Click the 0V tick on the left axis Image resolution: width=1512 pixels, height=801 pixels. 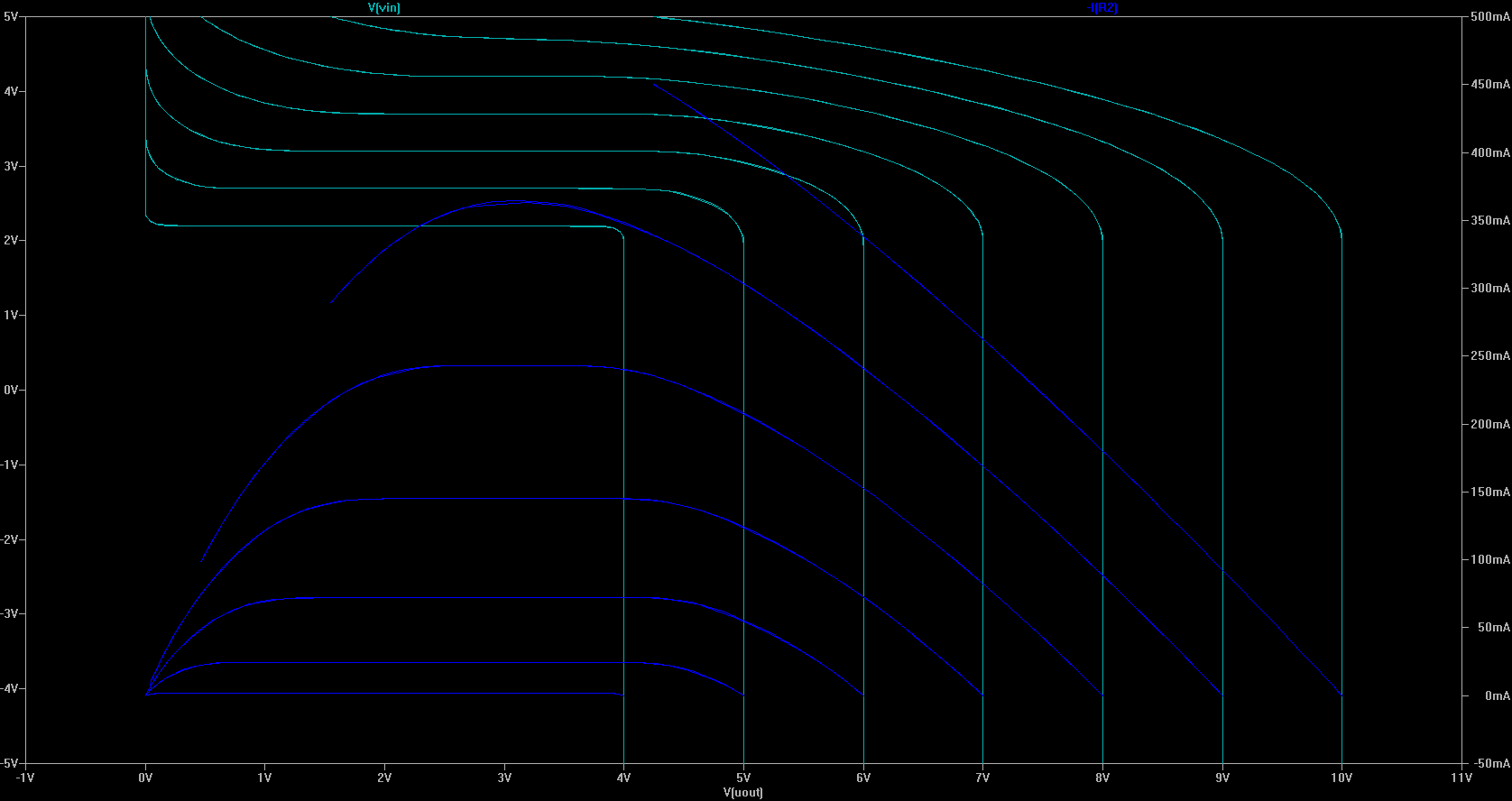pyautogui.click(x=11, y=390)
